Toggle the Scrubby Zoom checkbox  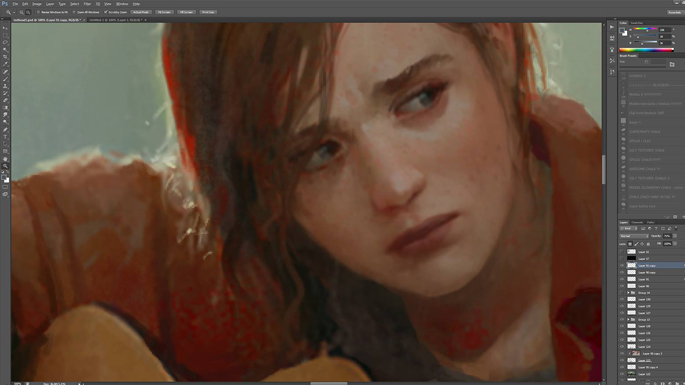106,12
